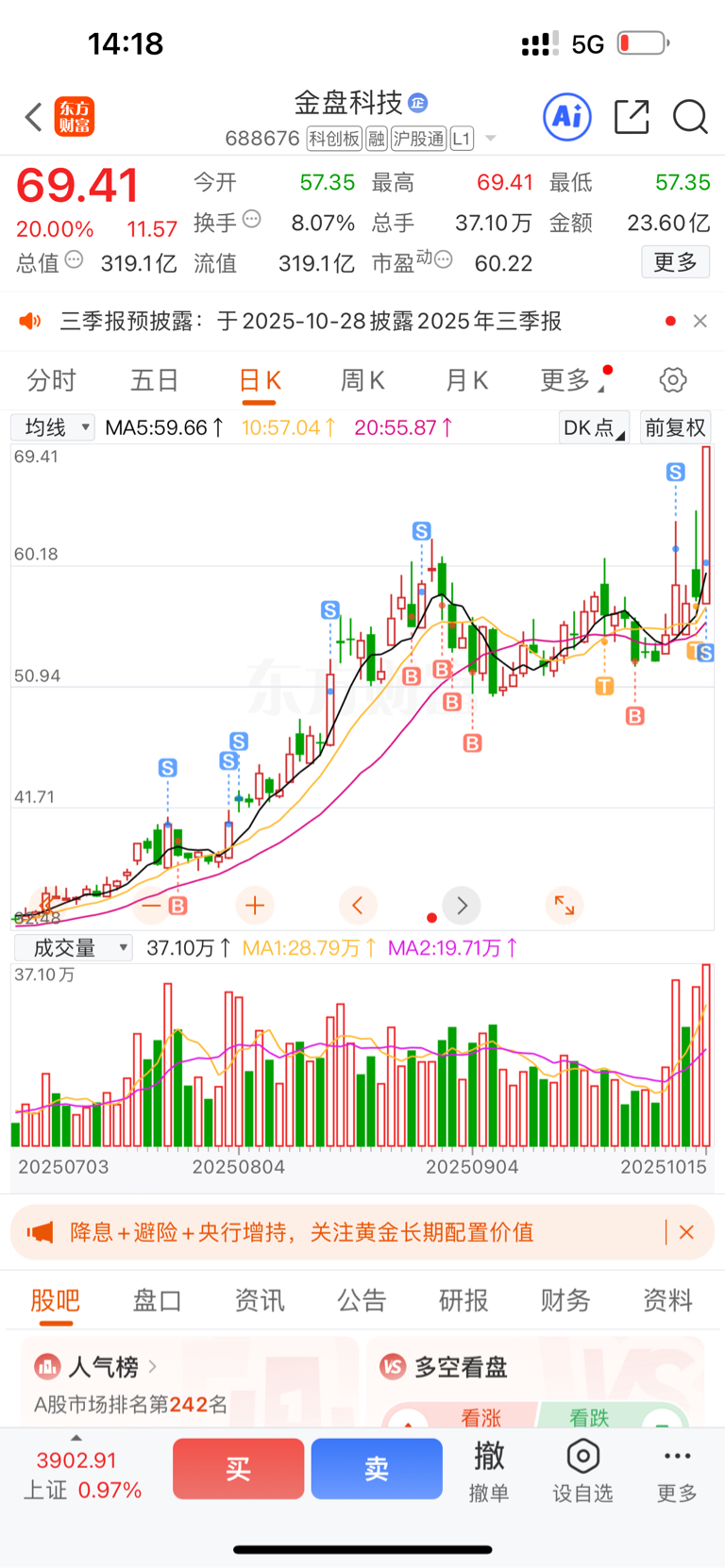Image resolution: width=725 pixels, height=1568 pixels.
Task: Toggle 前复权 price adjustment
Action: pyautogui.click(x=675, y=427)
